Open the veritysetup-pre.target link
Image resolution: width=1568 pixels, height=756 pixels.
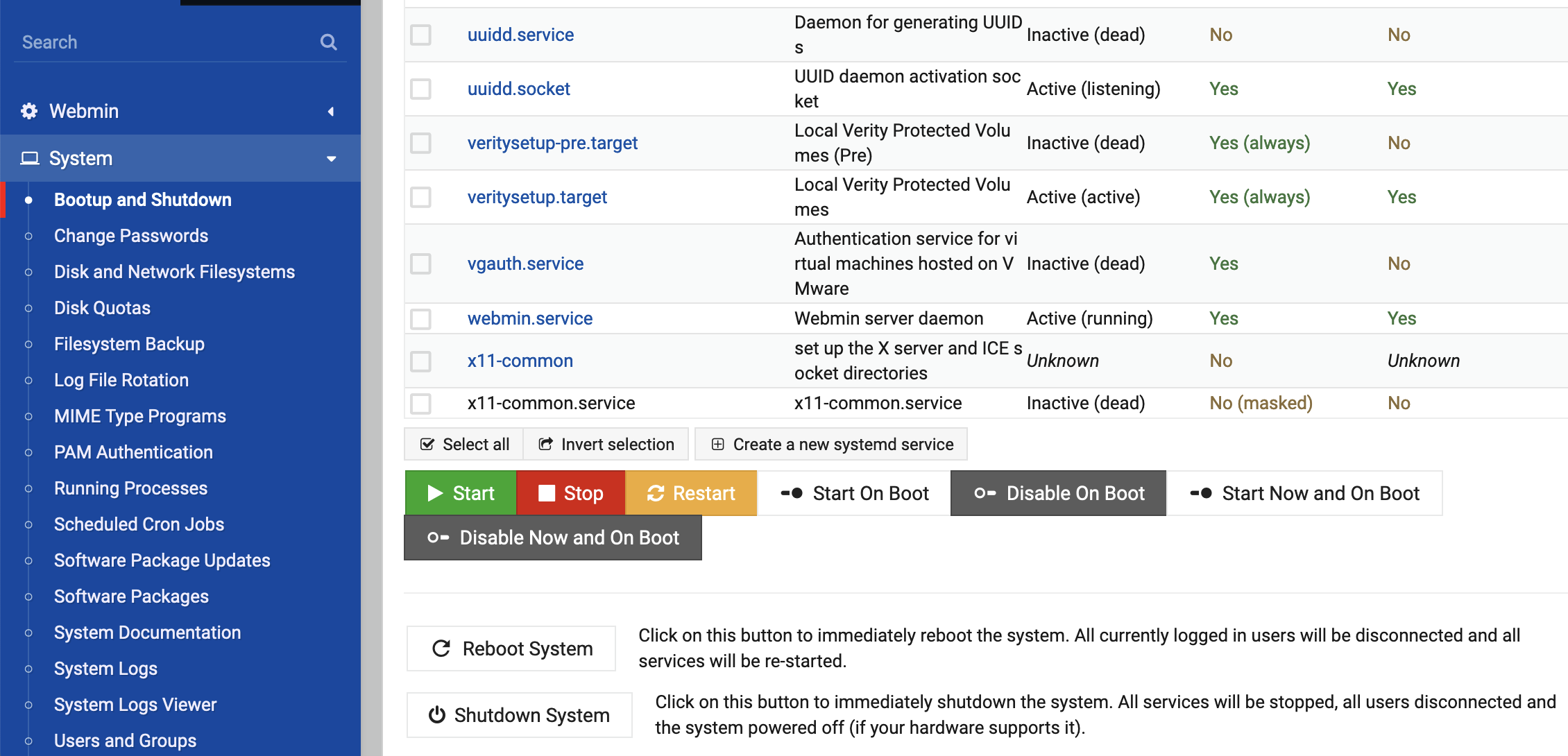(553, 143)
